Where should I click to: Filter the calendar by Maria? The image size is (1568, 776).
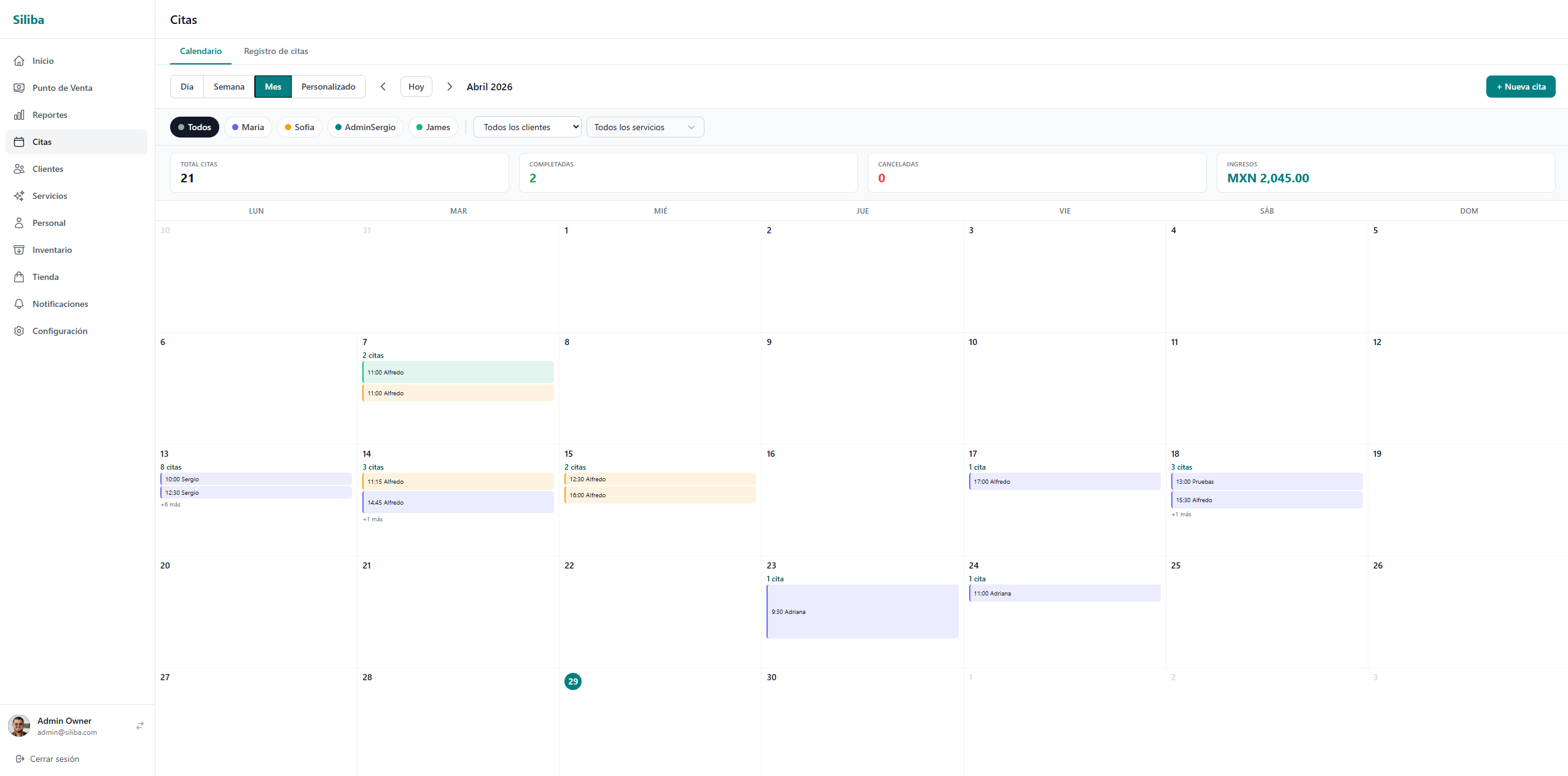[248, 127]
